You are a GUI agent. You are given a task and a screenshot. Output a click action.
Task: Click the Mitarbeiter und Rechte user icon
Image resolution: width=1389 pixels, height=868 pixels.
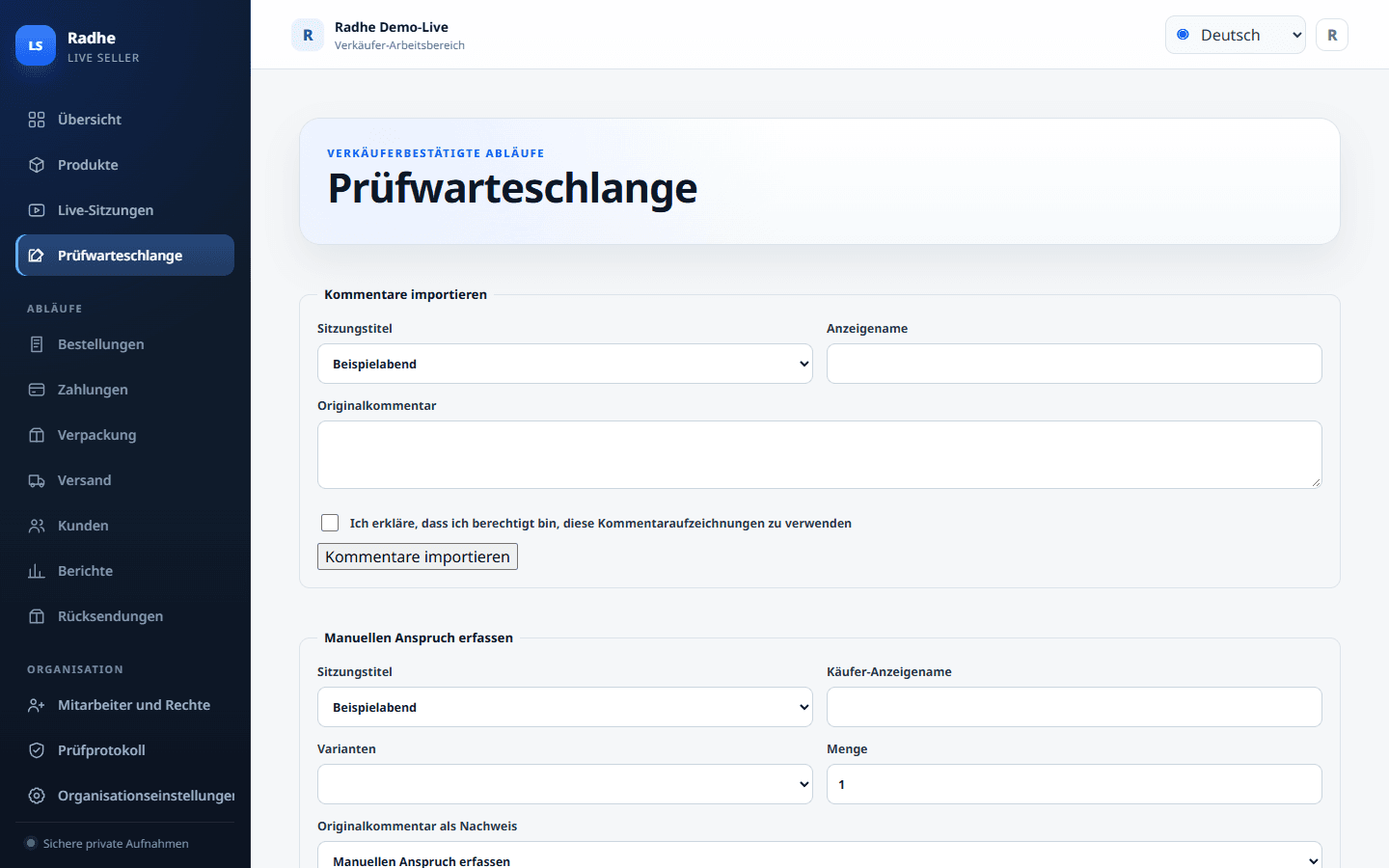(x=37, y=705)
